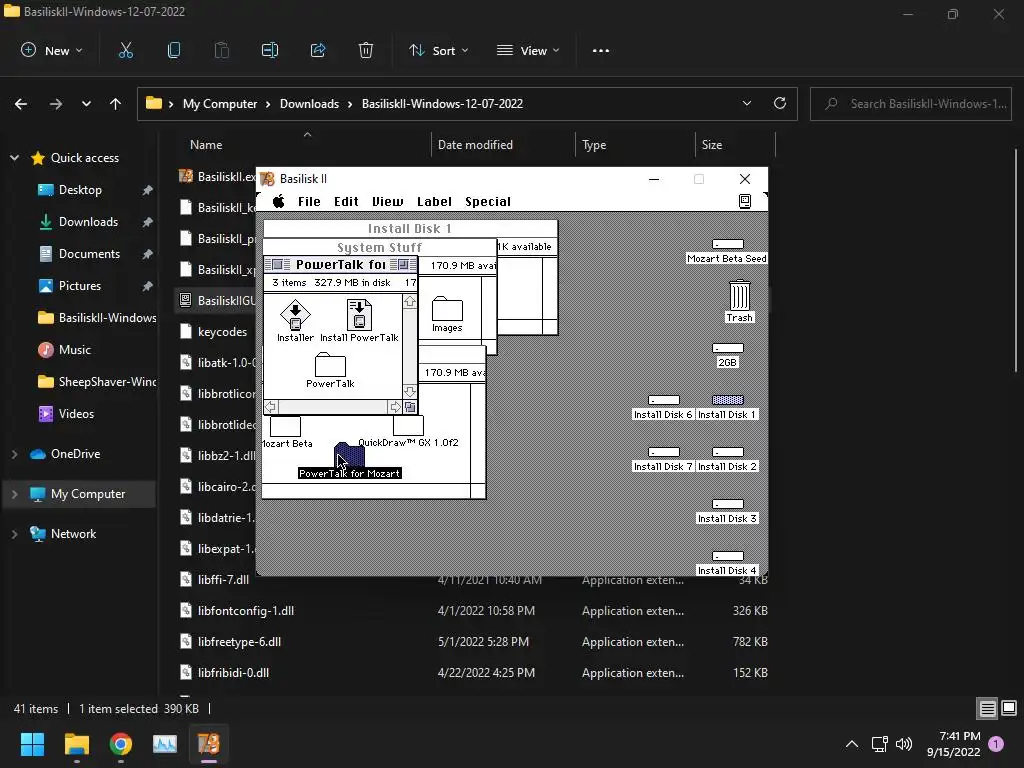Collapse the Quick access tree
The width and height of the screenshot is (1024, 768).
click(x=14, y=157)
